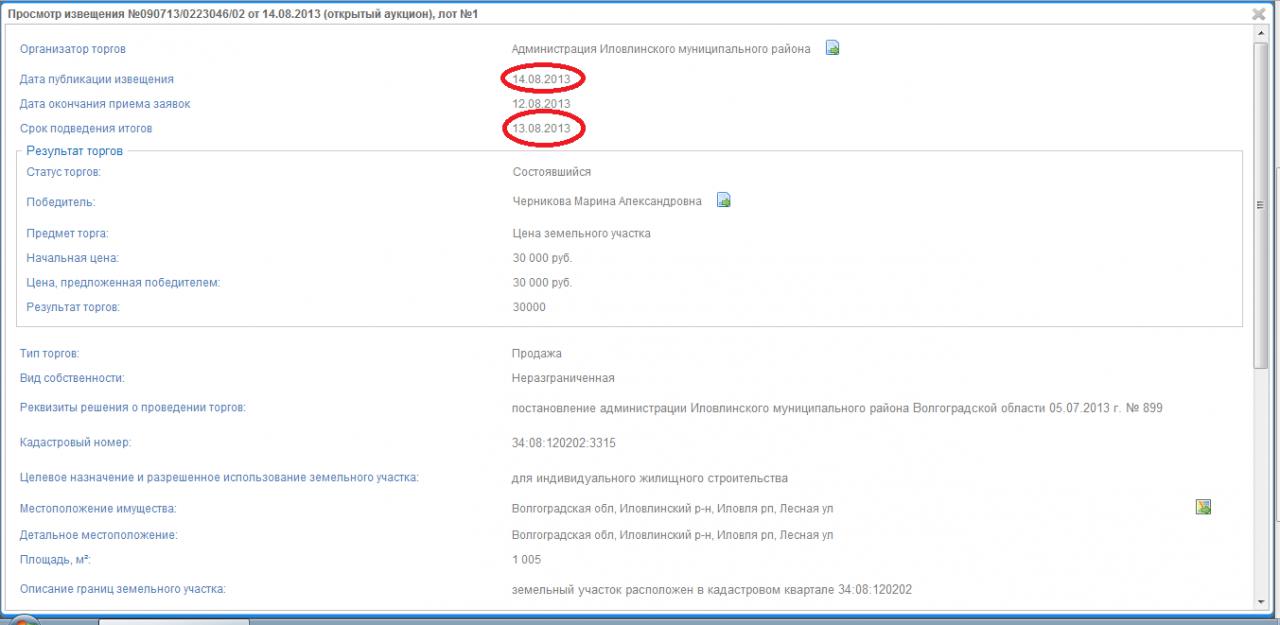
Task: Open map icon for Местоположение имущества row
Action: point(1204,508)
